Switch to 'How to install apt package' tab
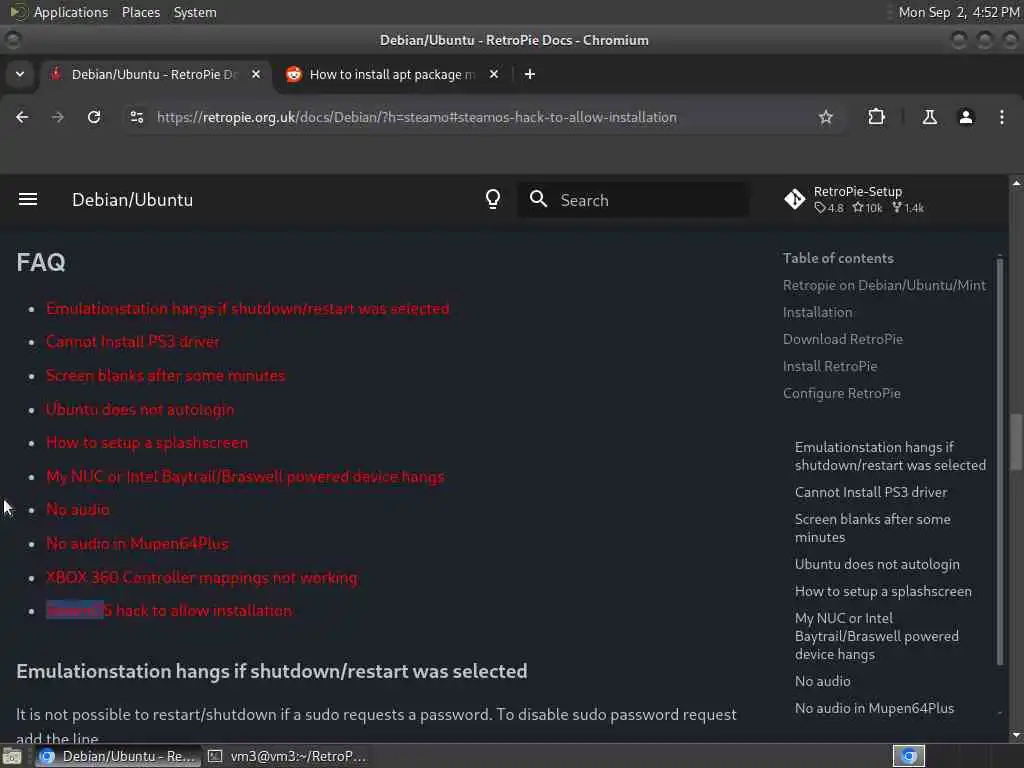 point(392,74)
